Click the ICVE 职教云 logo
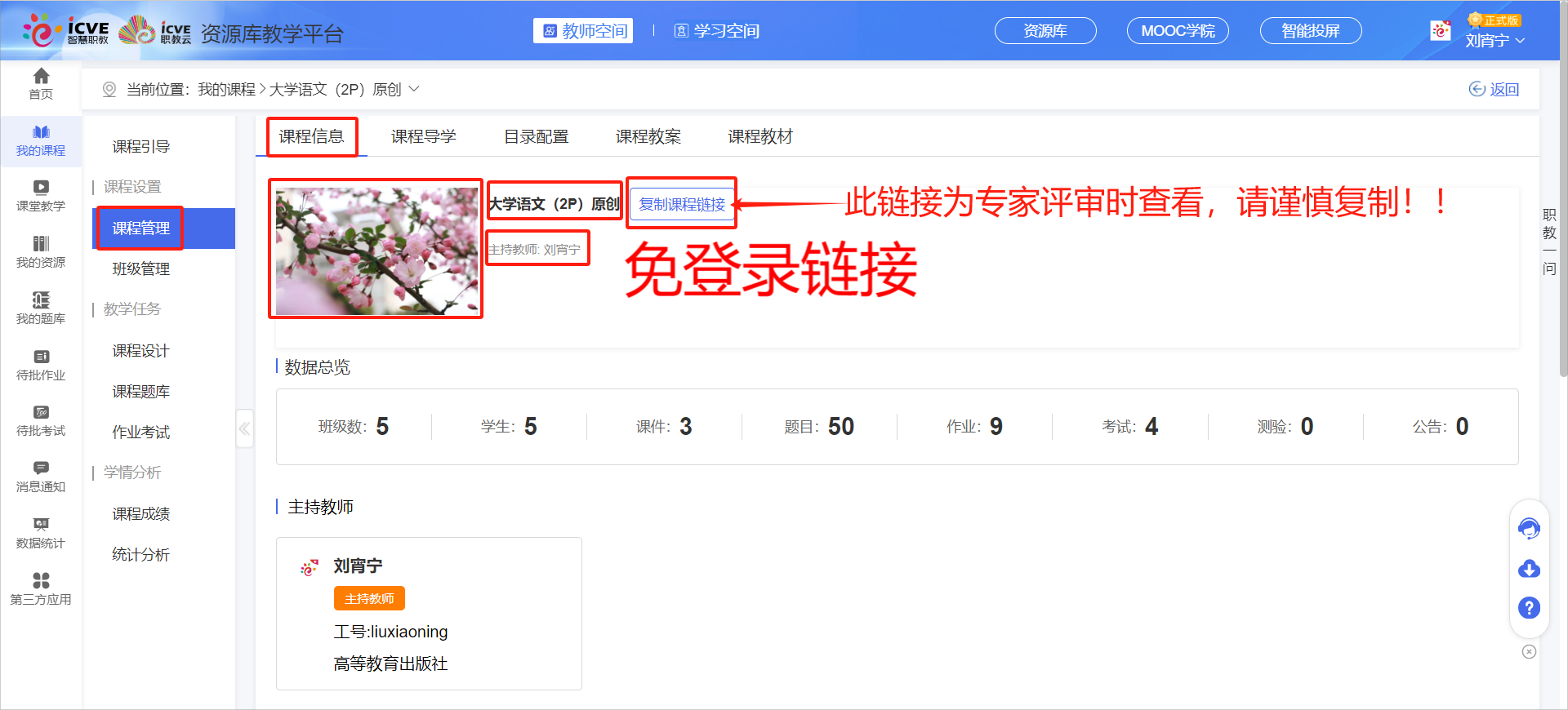Screen dimensions: 1568x710 [155, 30]
